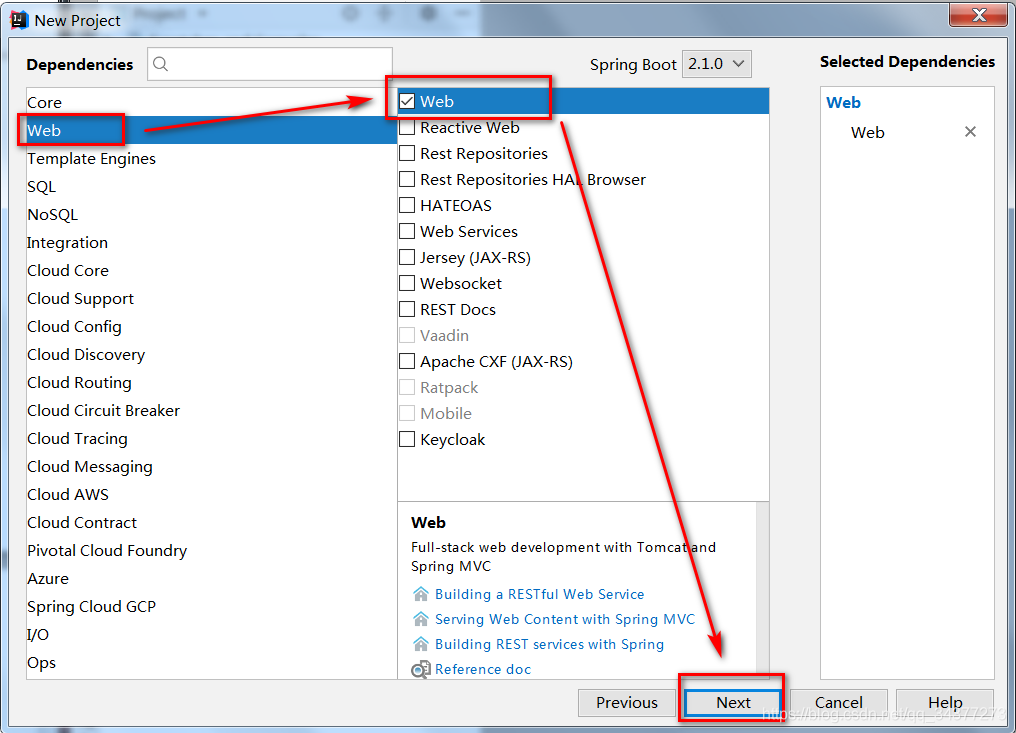Choose the Integration category
Viewport: 1016px width, 733px height.
point(211,242)
